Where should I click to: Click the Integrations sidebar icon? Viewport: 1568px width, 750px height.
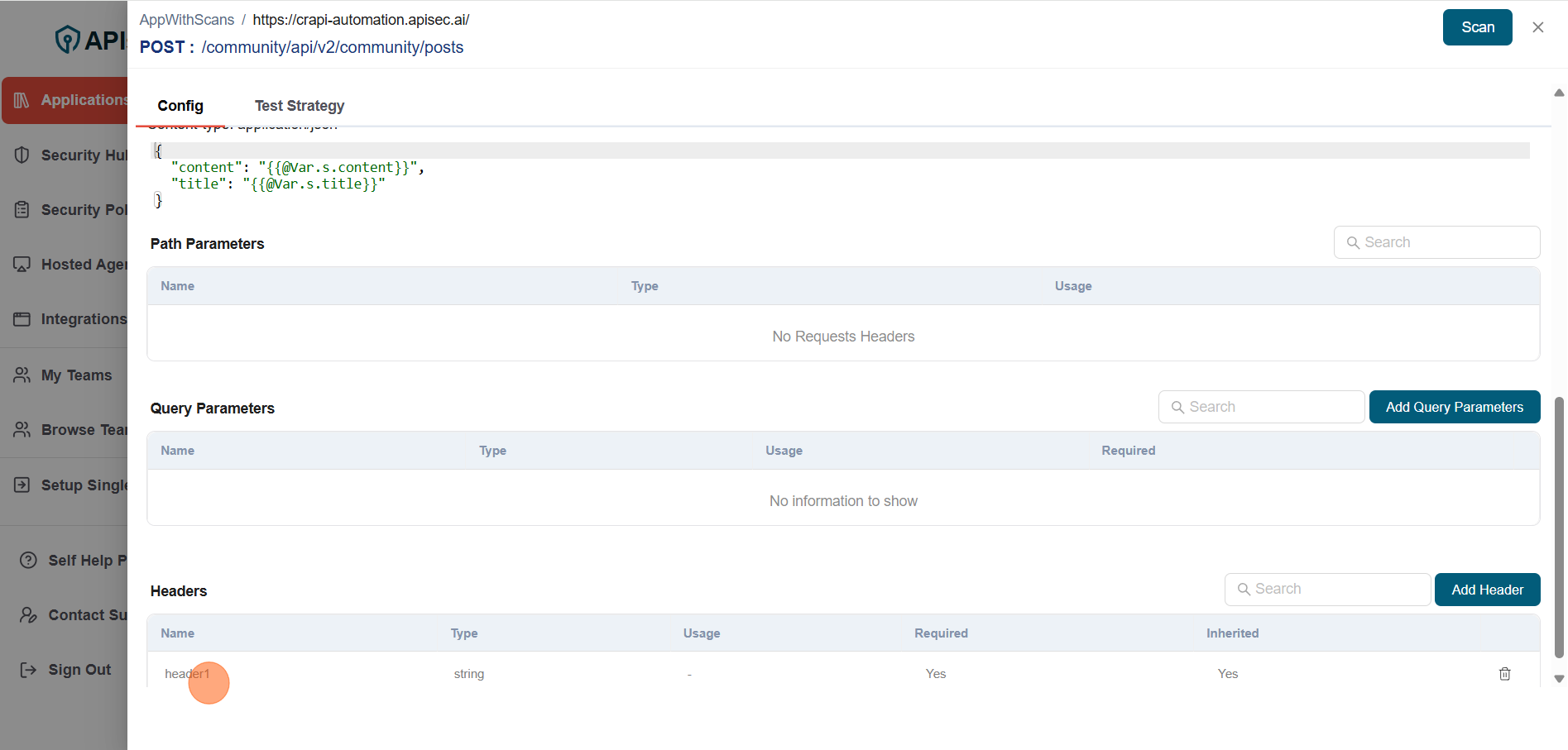22,319
